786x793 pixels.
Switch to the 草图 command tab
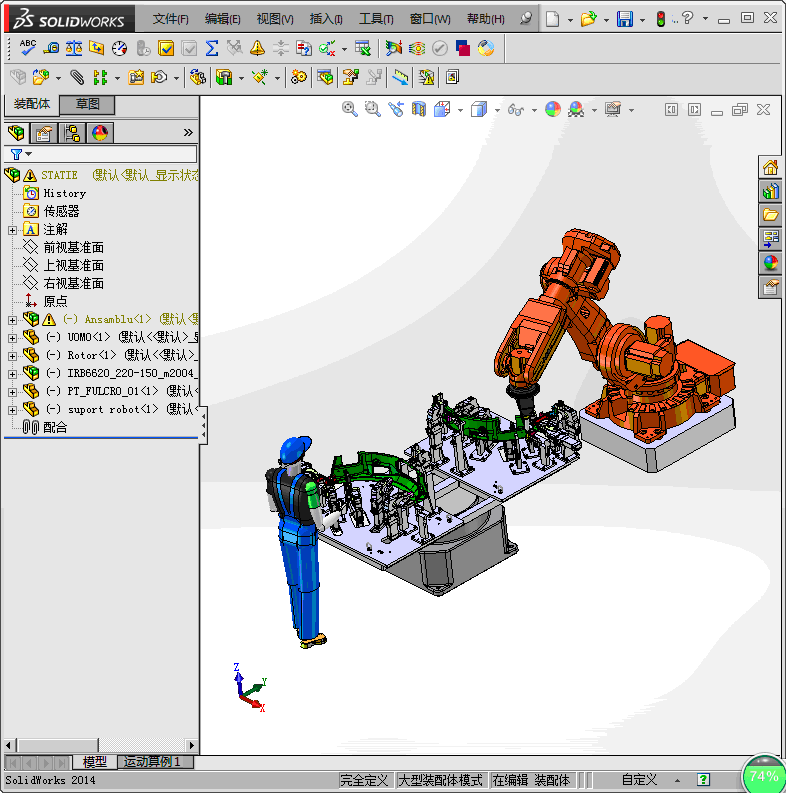point(87,104)
